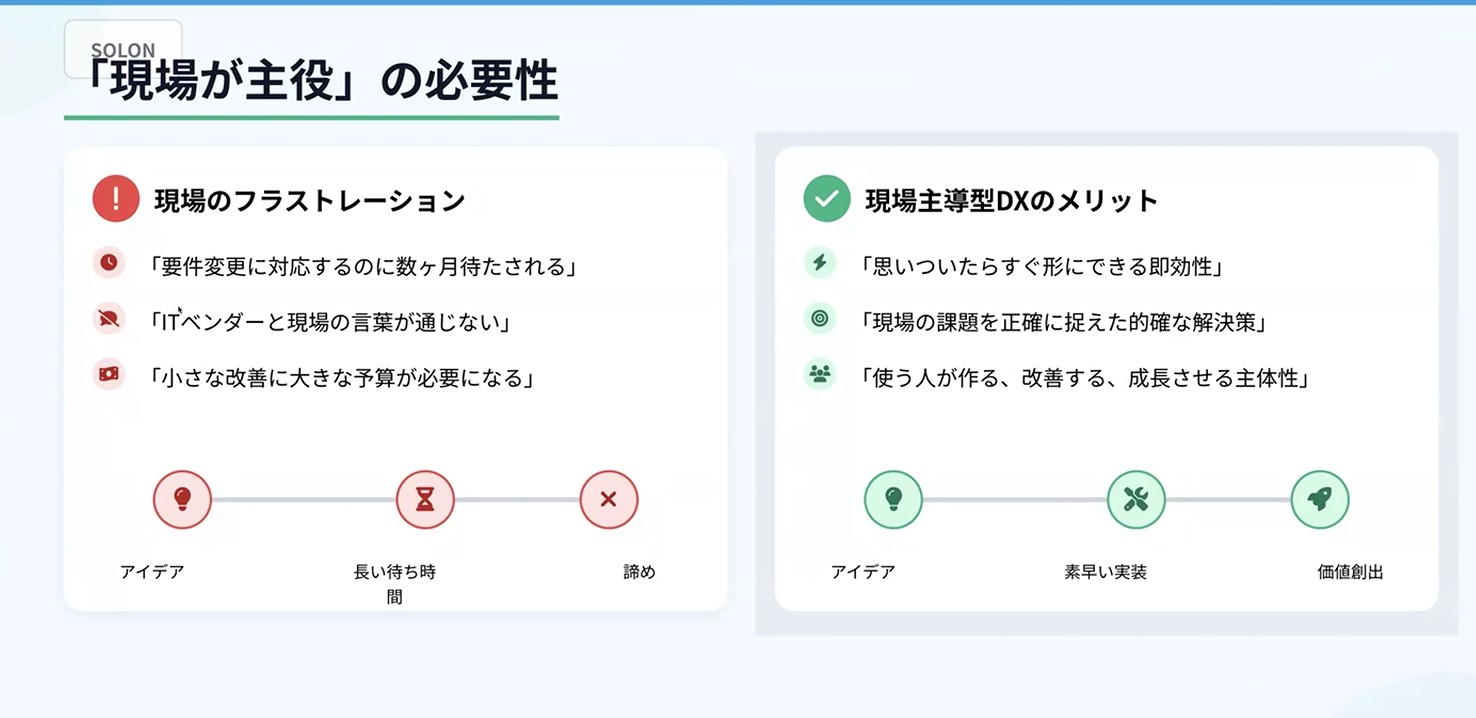Click the green rocket 価値創出 circle
Viewport: 1476px width, 718px height.
[1320, 499]
